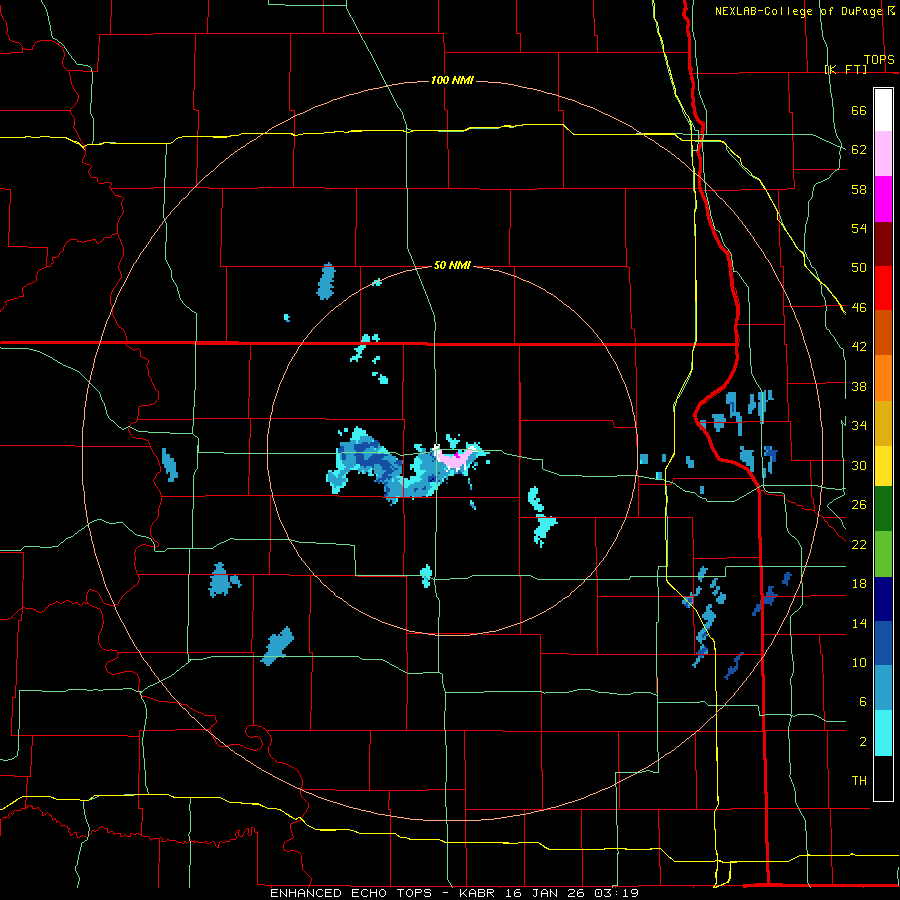Viewport: 900px width, 900px height.
Task: Pick the medium blue legend swatch beside 10
Action: pyautogui.click(x=883, y=644)
